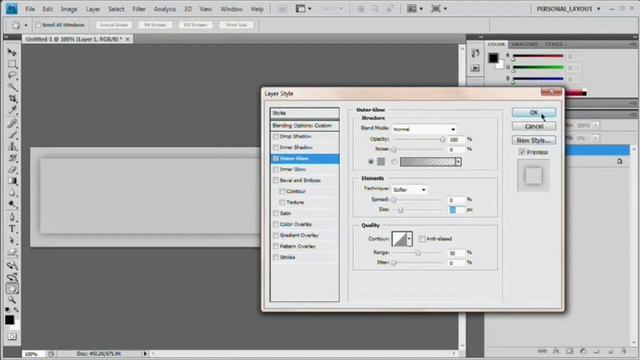
Task: Click the create new layer icon
Action: point(610,351)
